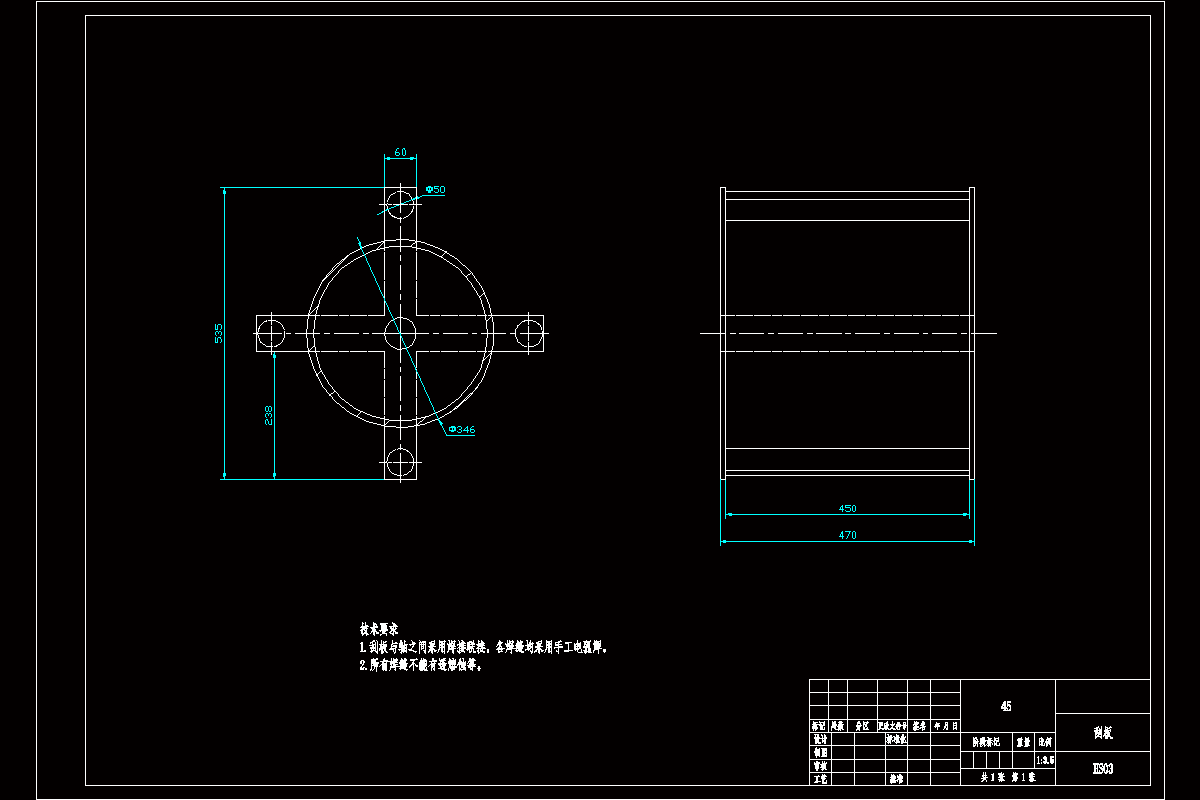Image resolution: width=1200 pixels, height=800 pixels.
Task: Select the Φ50 hole diameter label
Action: click(435, 189)
